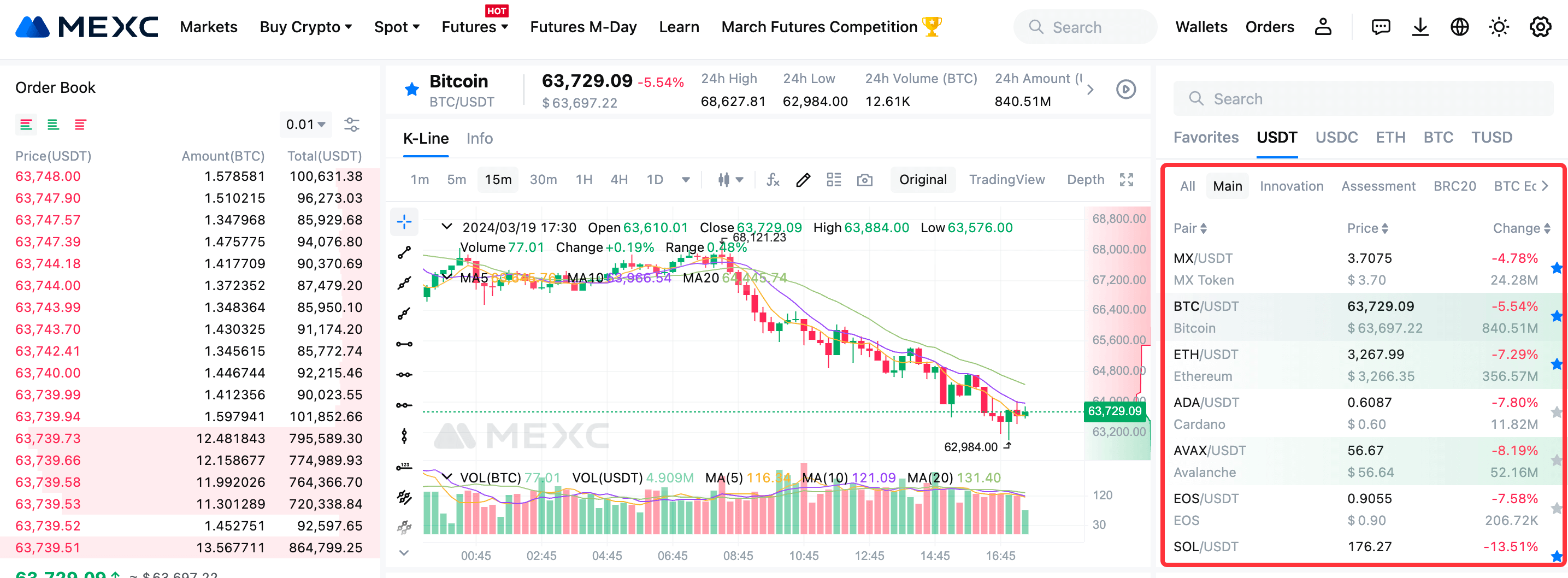
Task: Open the language globe icon
Action: (1460, 27)
